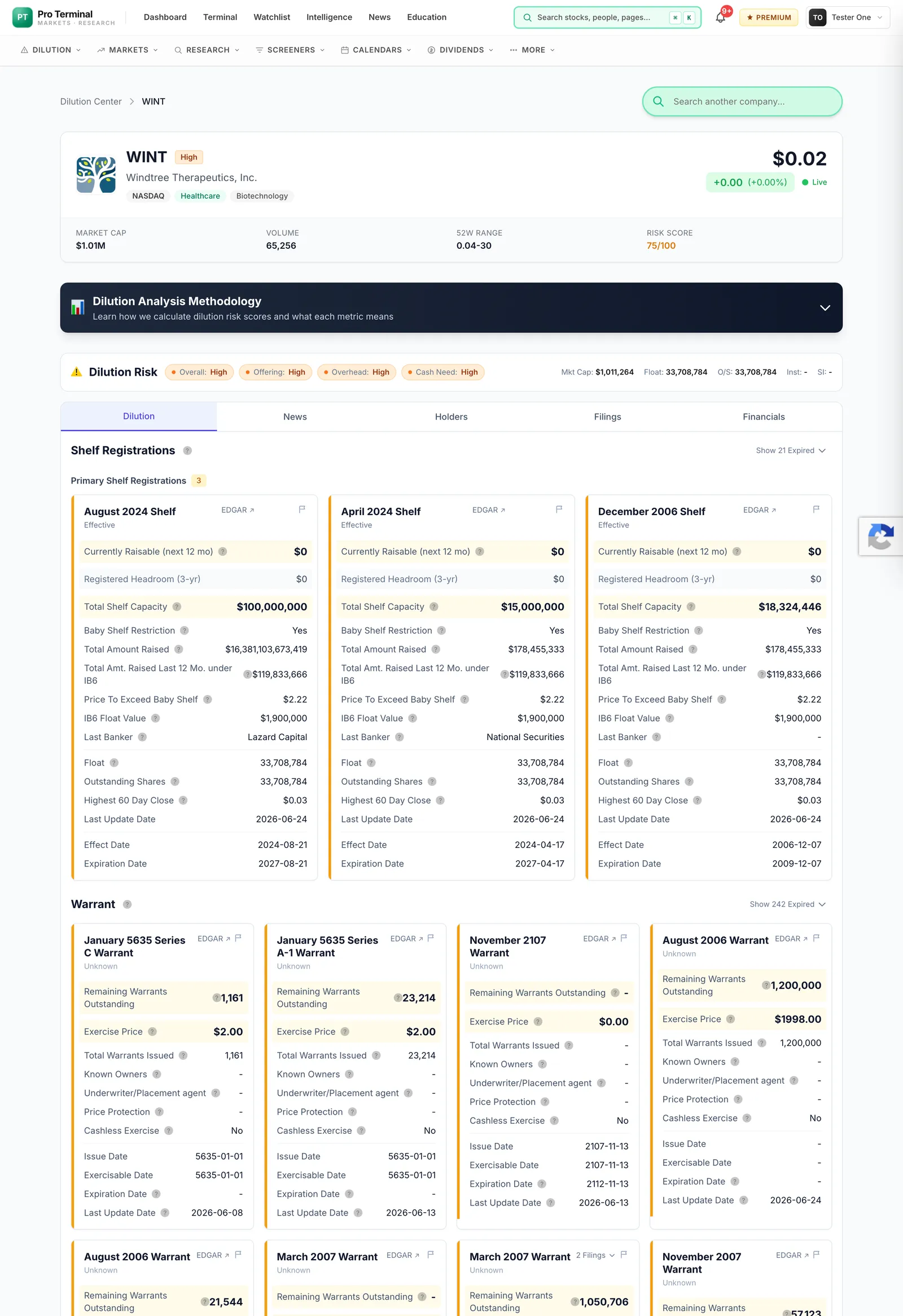Click the PREMIUM button
Image resolution: width=903 pixels, height=1316 pixels.
click(x=768, y=17)
